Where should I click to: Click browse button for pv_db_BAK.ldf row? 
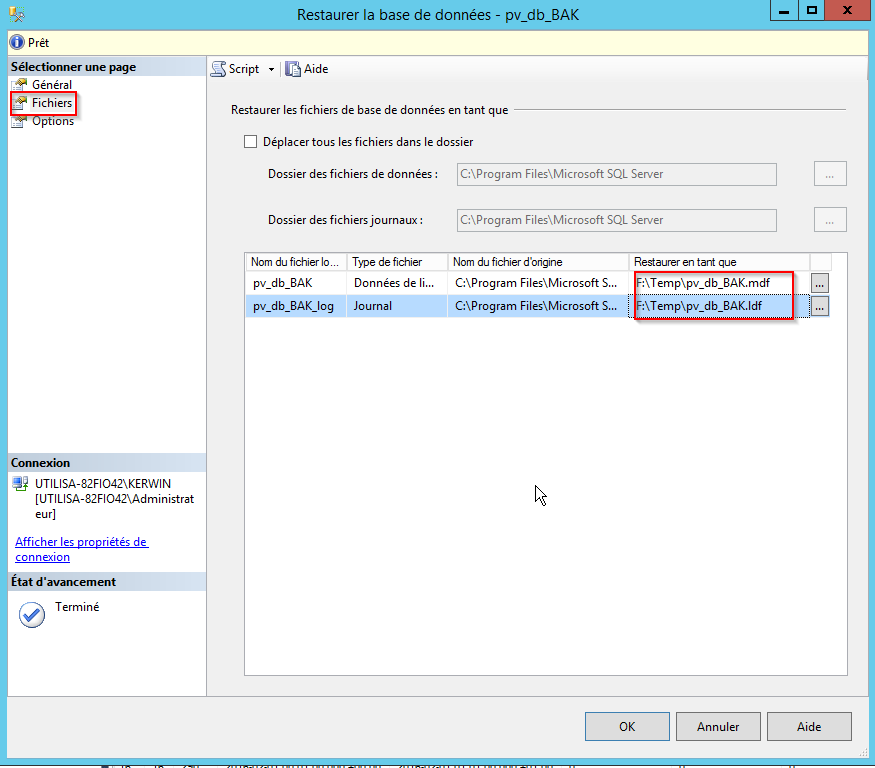click(819, 307)
